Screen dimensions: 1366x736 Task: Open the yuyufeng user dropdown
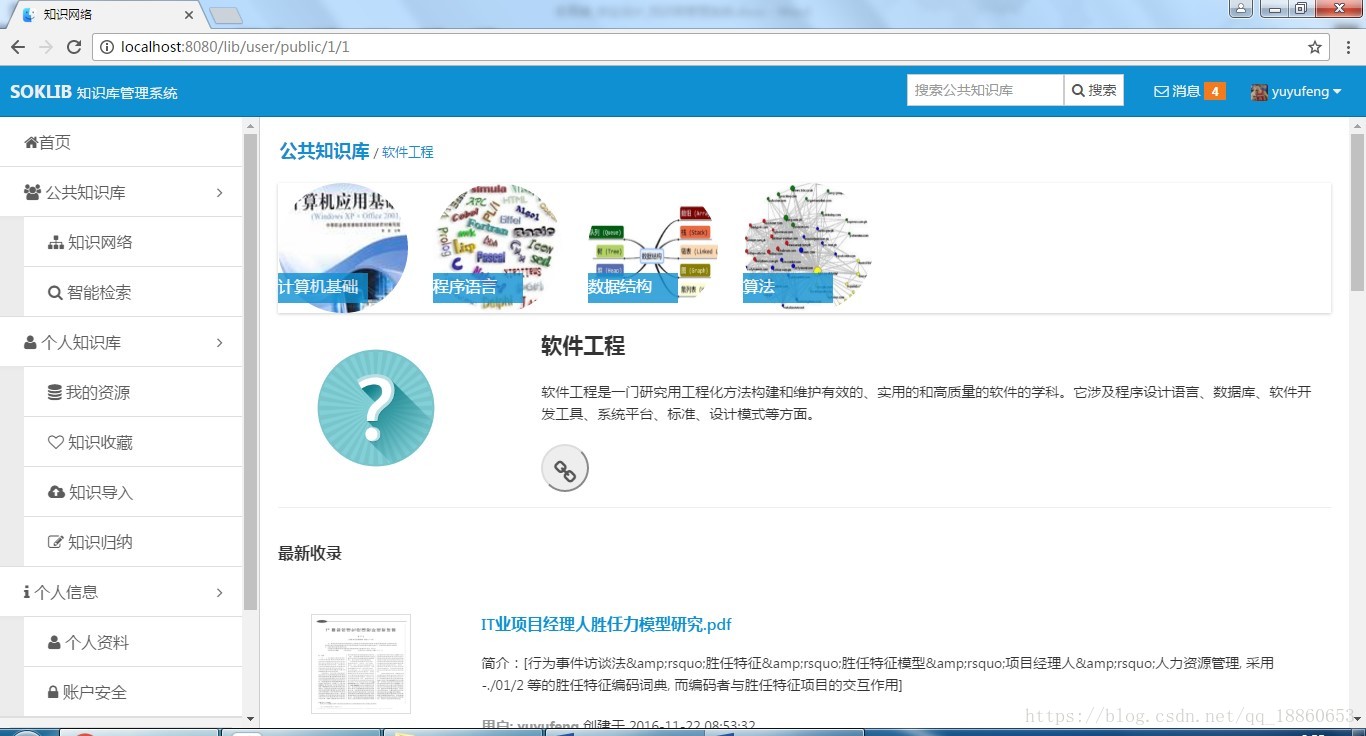[x=1296, y=92]
